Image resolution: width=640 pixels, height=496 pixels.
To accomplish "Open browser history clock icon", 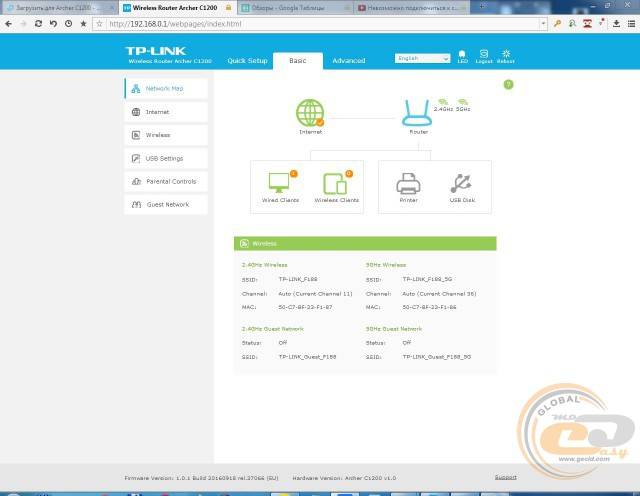I will (x=69, y=24).
